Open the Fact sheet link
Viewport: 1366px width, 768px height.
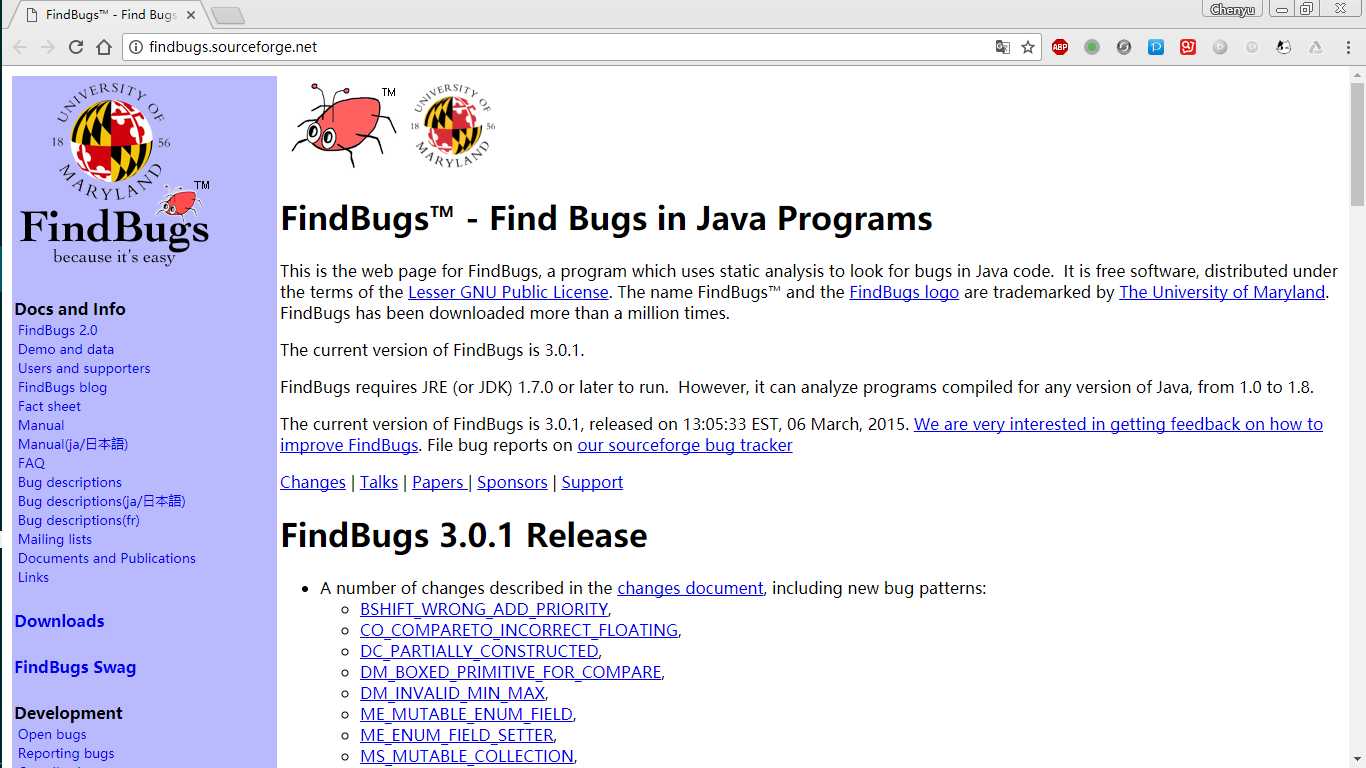(49, 406)
